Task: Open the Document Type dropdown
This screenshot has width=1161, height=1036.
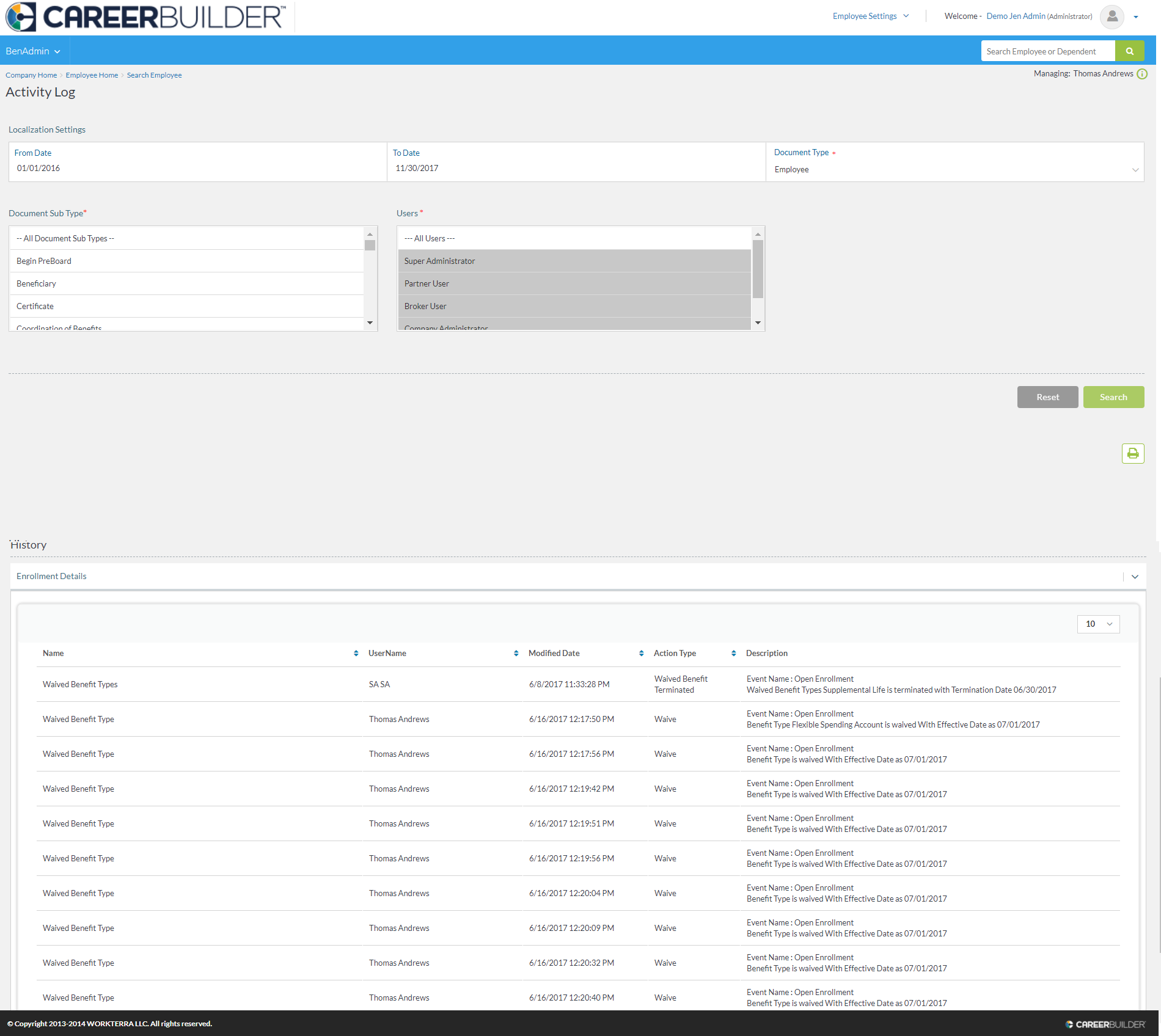Action: pyautogui.click(x=954, y=170)
